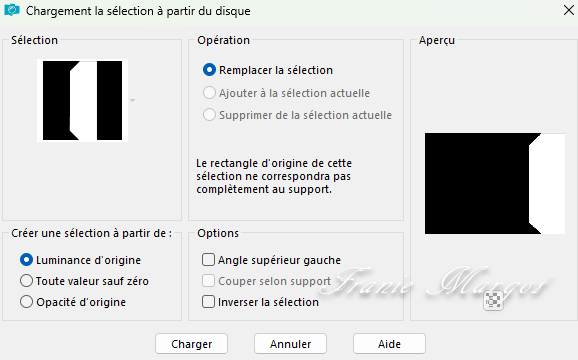
Task: Select the Opacité d'origine radio button
Action: pos(73,302)
